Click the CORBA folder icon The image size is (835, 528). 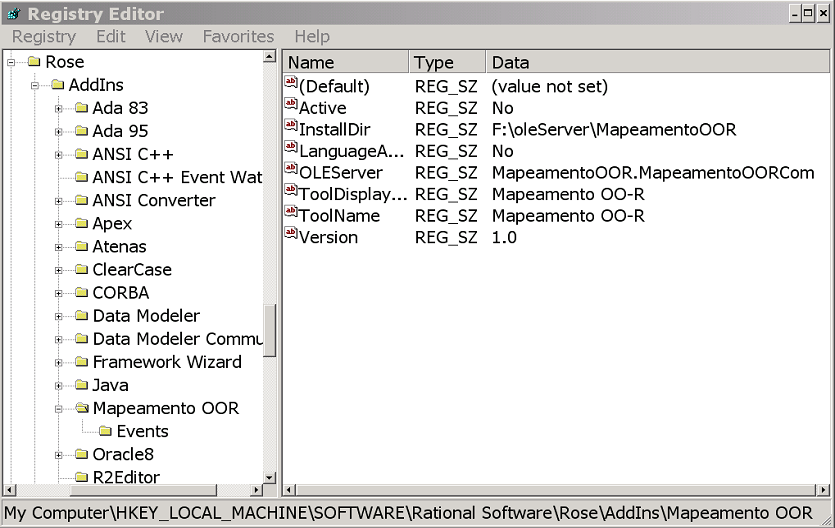point(81,292)
